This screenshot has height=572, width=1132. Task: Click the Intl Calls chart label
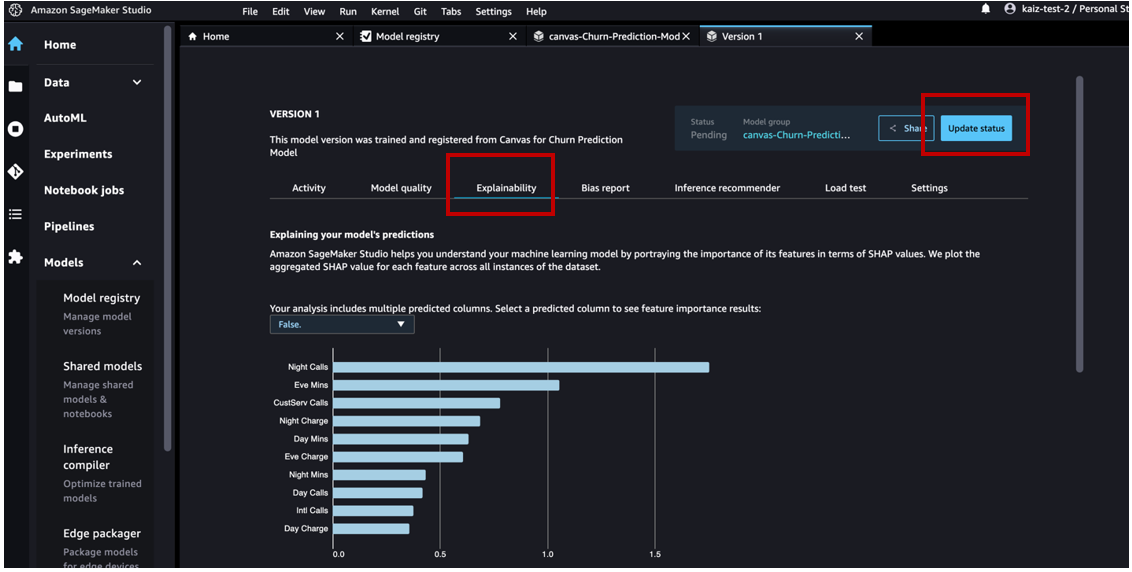tap(310, 511)
